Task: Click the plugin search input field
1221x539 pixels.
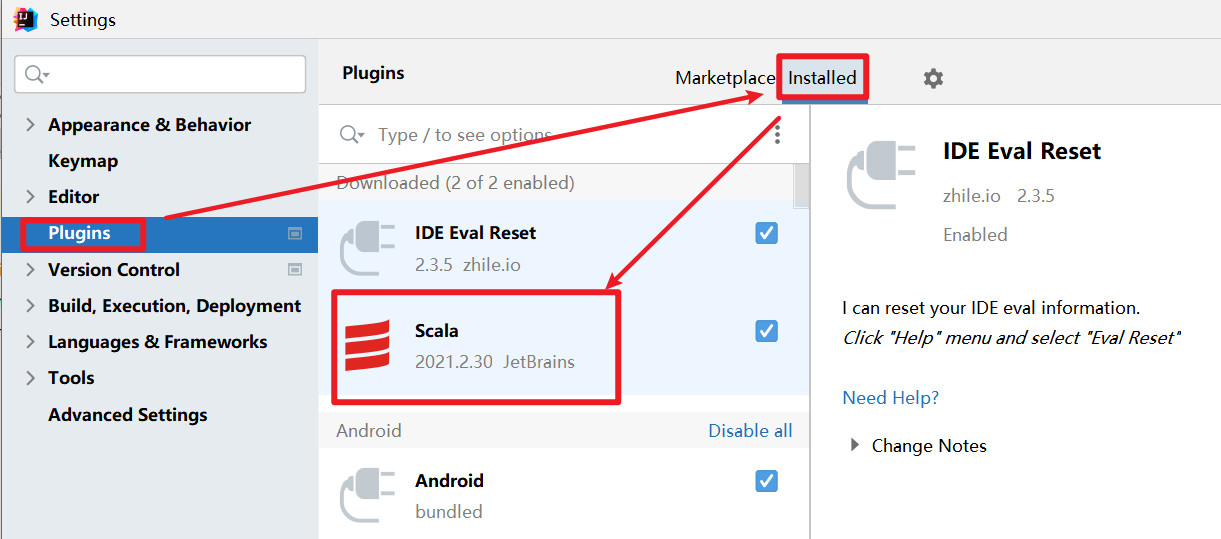Action: pyautogui.click(x=560, y=135)
